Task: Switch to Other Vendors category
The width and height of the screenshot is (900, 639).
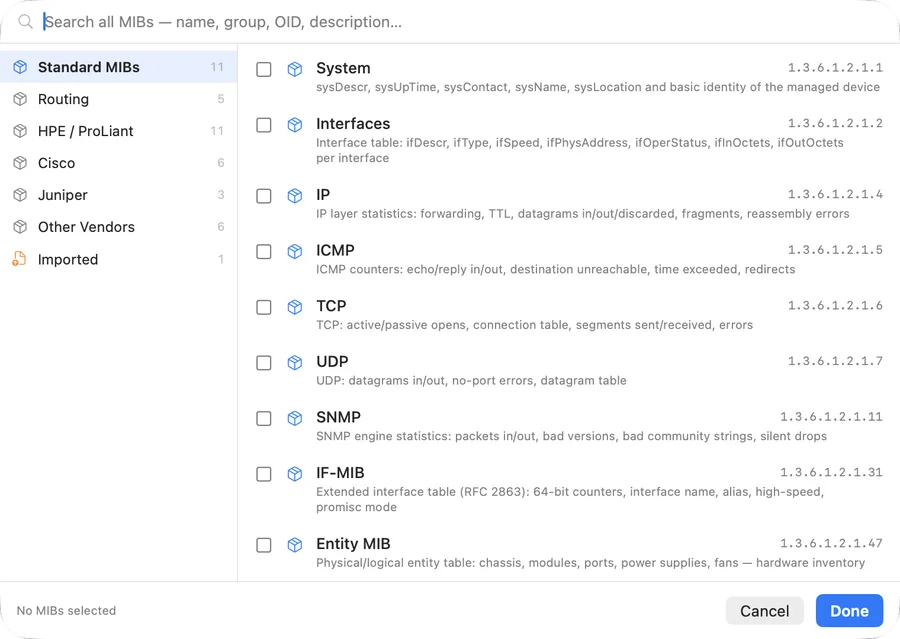Action: tap(118, 227)
